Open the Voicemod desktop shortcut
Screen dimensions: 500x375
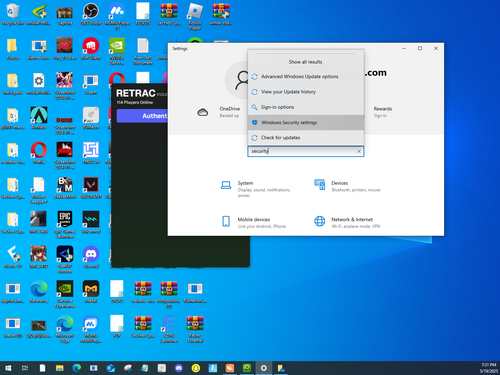point(91,222)
